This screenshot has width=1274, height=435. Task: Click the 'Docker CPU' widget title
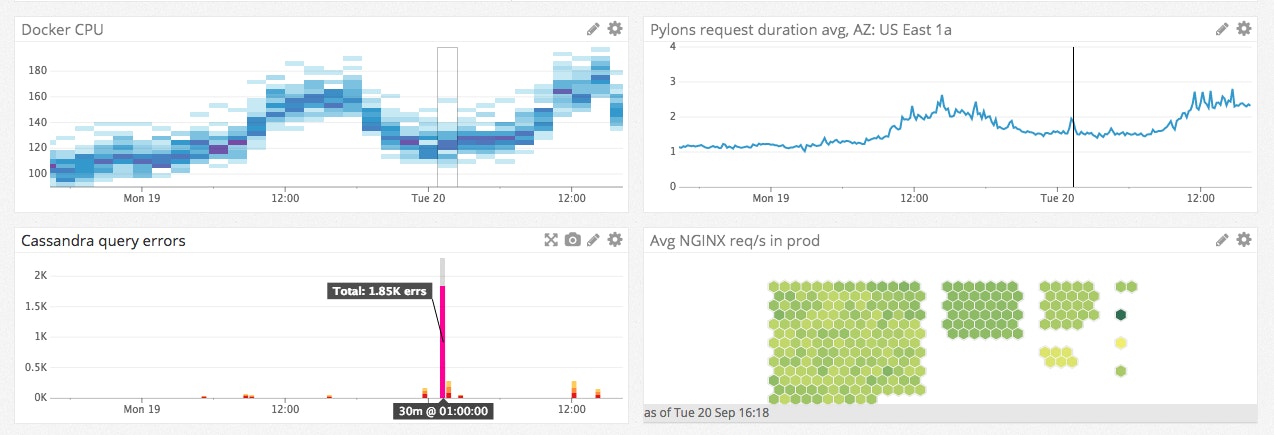click(x=62, y=30)
